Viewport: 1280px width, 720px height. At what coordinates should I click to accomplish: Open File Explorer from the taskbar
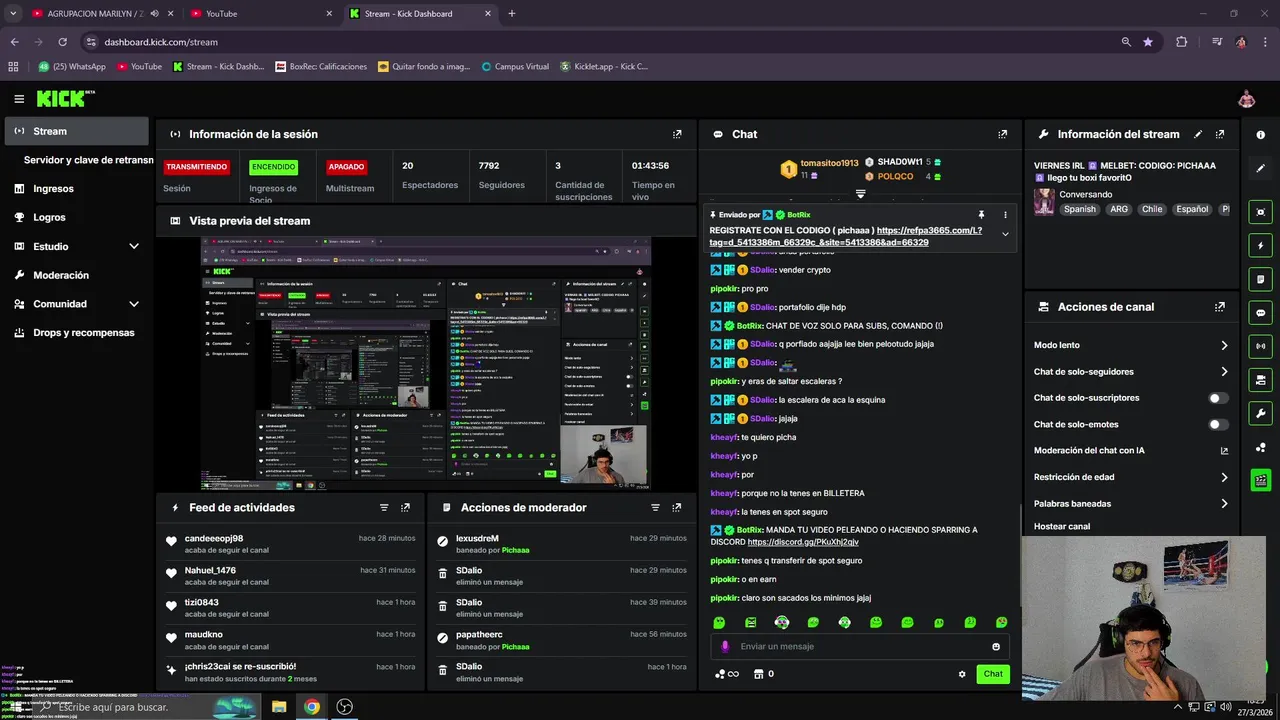[279, 707]
